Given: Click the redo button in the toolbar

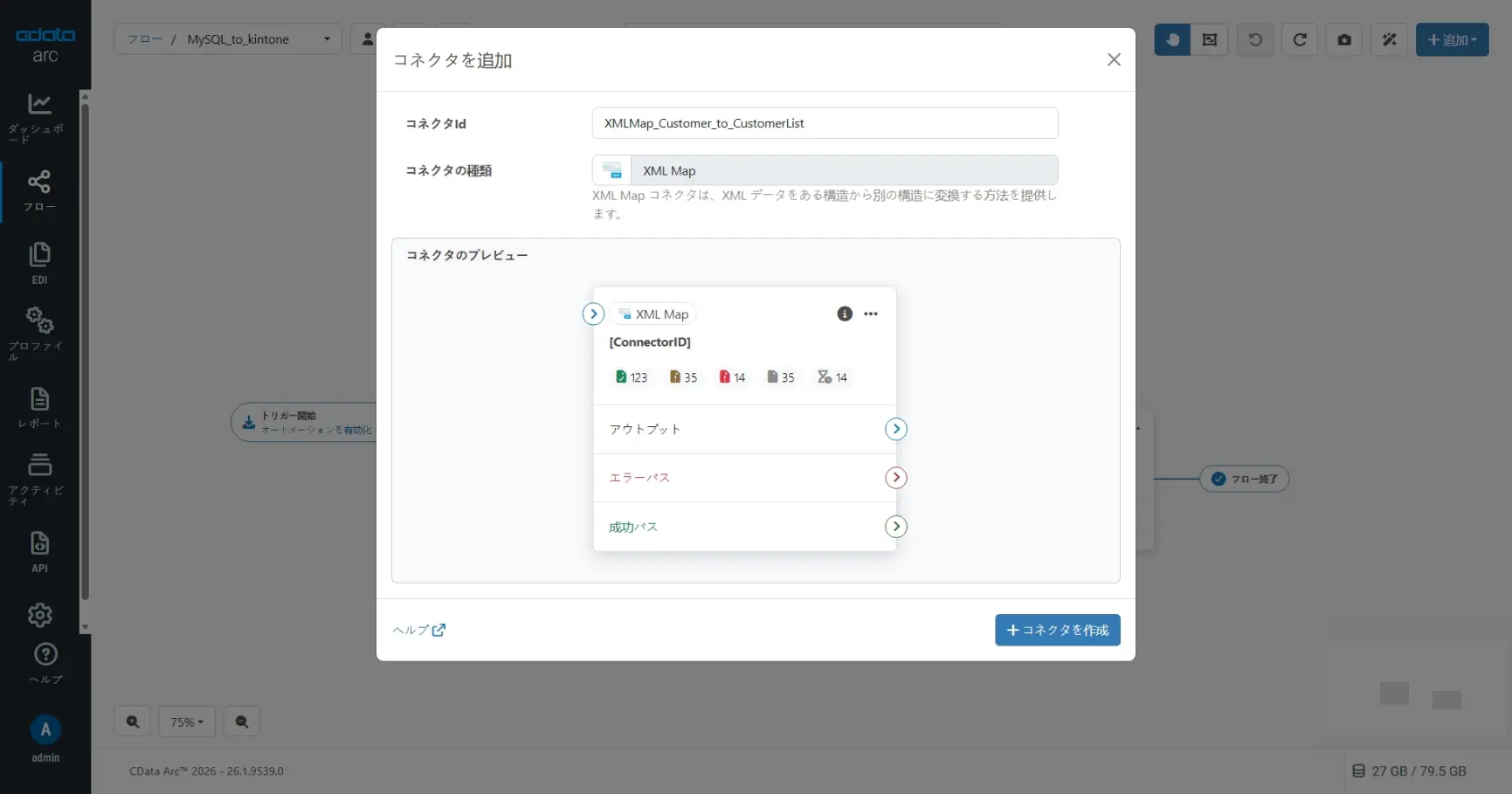Looking at the screenshot, I should tap(1300, 39).
